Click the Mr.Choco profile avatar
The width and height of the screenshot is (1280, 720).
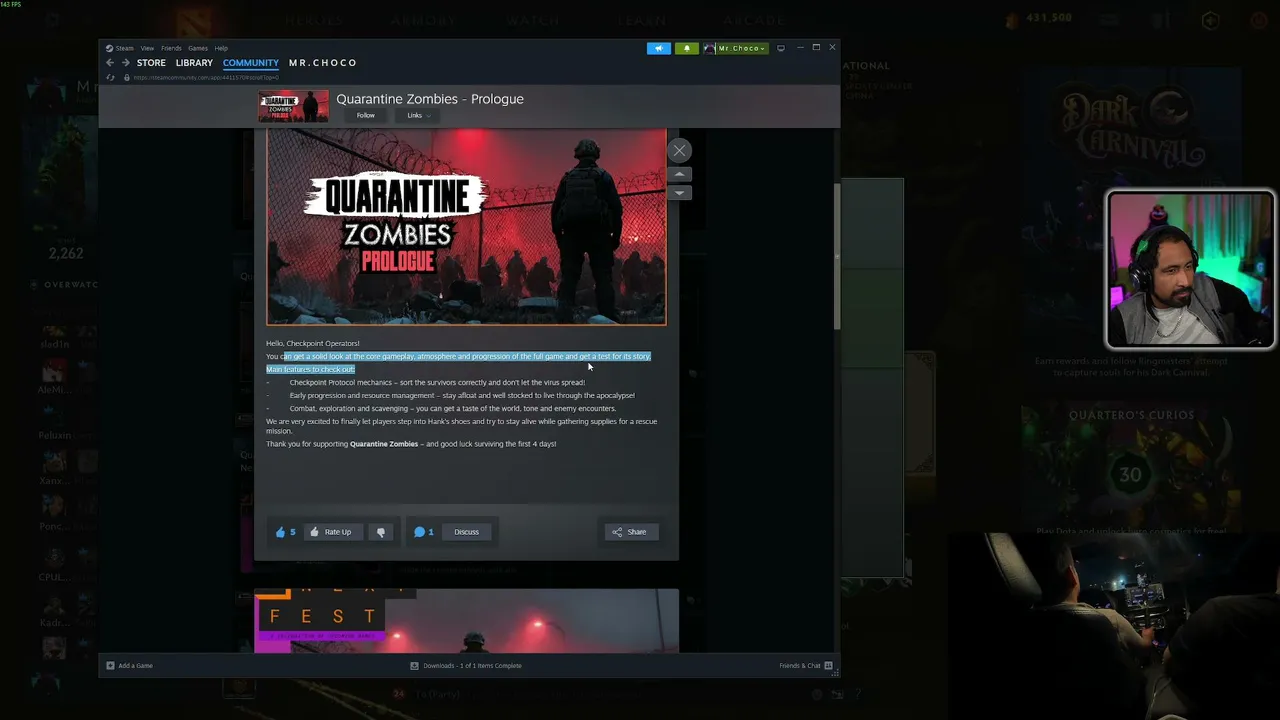[710, 48]
